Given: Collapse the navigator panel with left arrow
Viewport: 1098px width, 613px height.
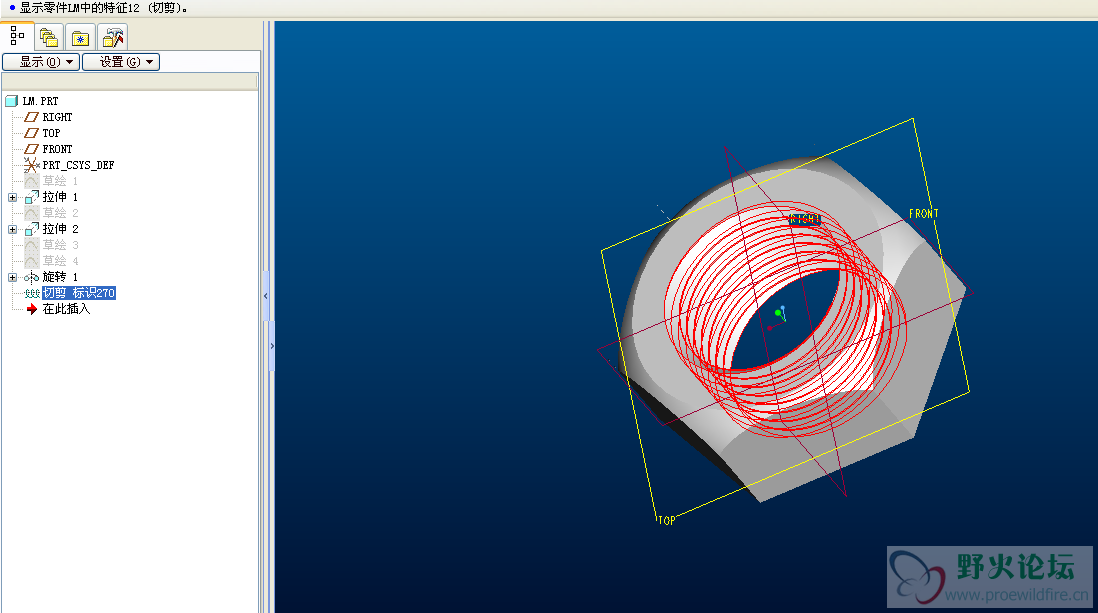Looking at the screenshot, I should 265,296.
